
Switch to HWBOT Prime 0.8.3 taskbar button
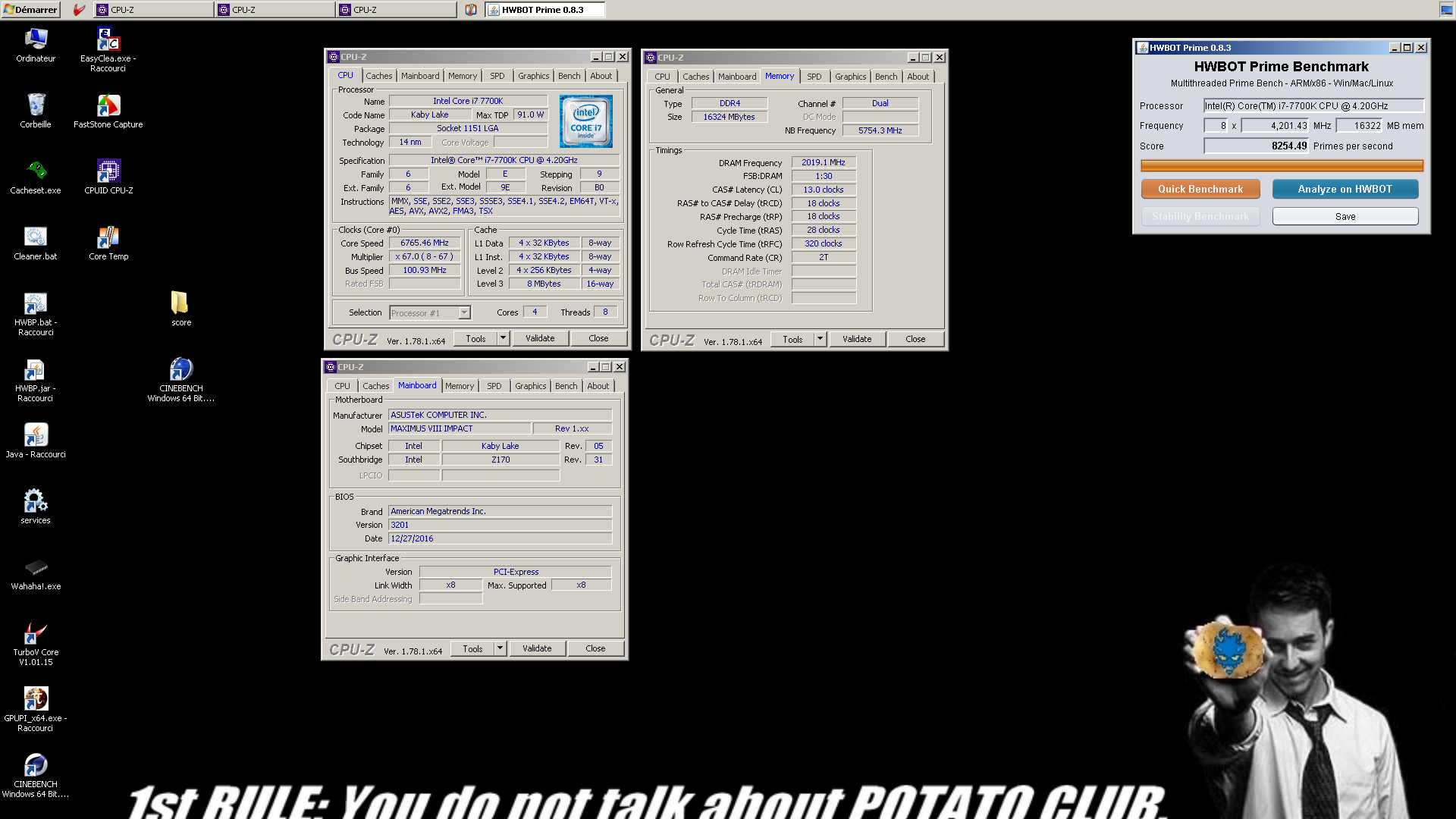544,10
